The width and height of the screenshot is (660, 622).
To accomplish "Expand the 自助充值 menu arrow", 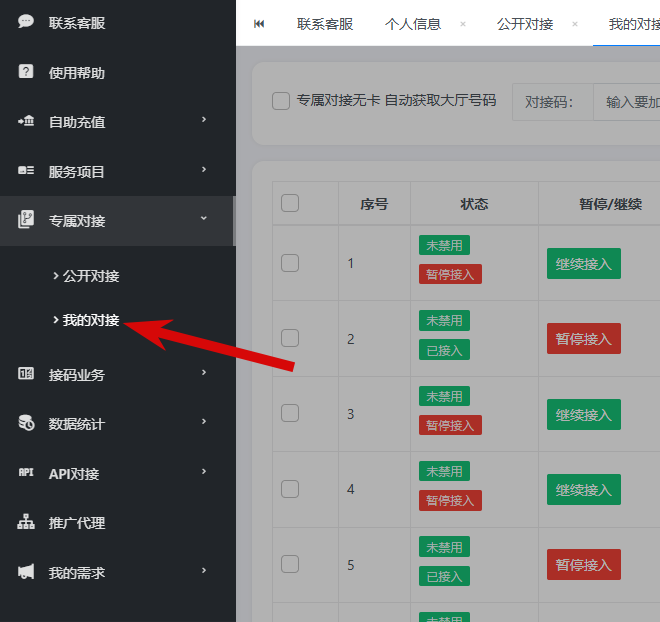I will point(204,120).
